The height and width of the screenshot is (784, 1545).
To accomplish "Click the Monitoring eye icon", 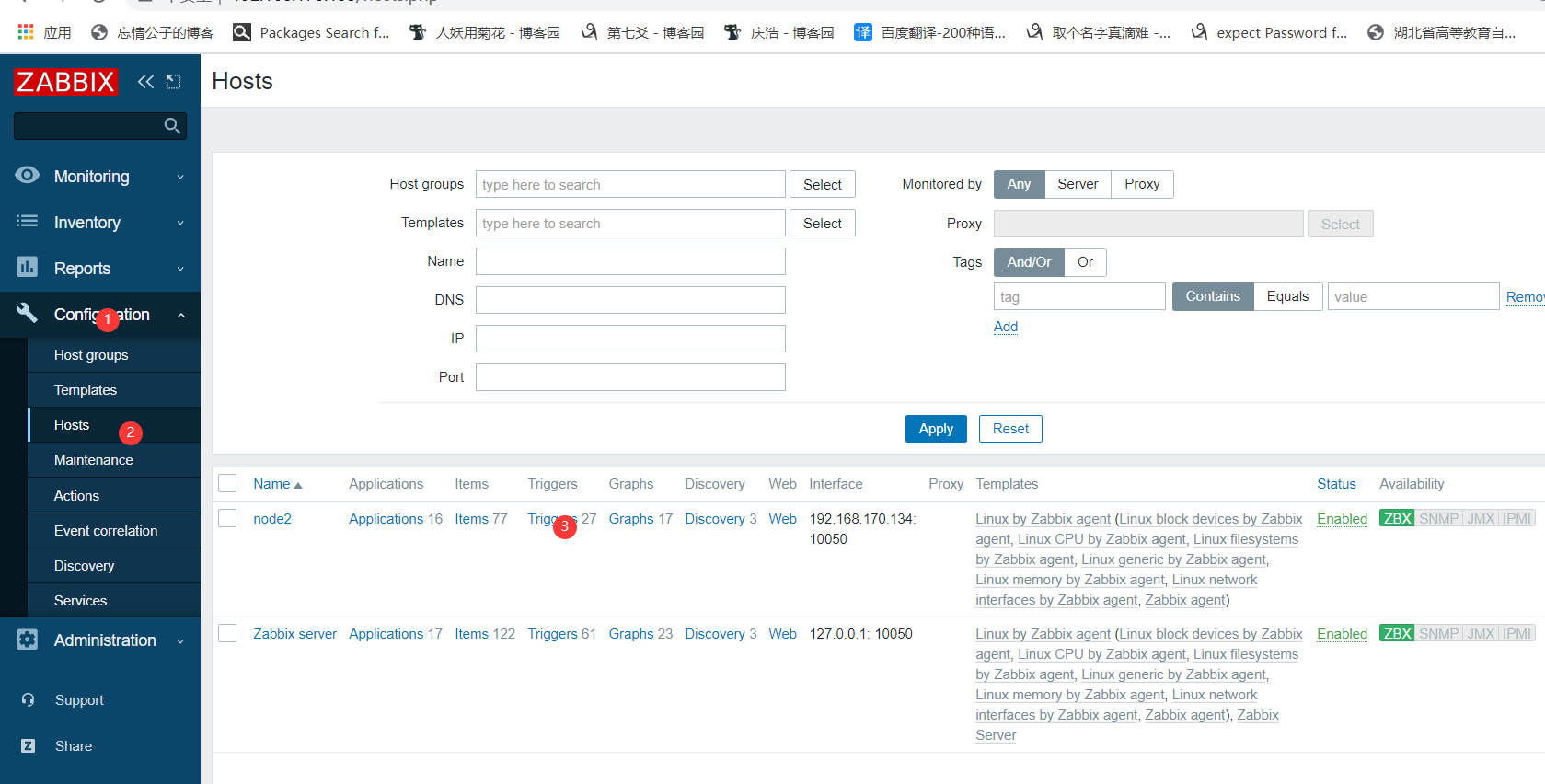I will (28, 175).
